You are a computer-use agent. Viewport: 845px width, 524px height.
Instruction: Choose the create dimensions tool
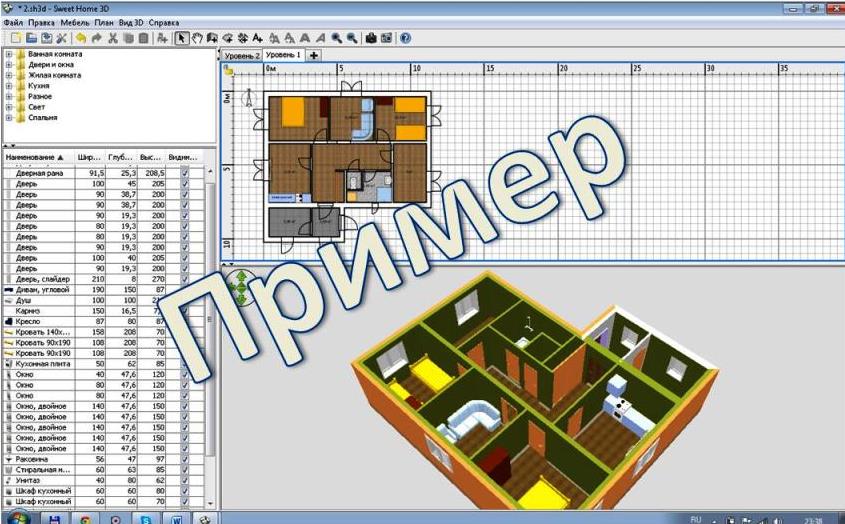tap(243, 38)
